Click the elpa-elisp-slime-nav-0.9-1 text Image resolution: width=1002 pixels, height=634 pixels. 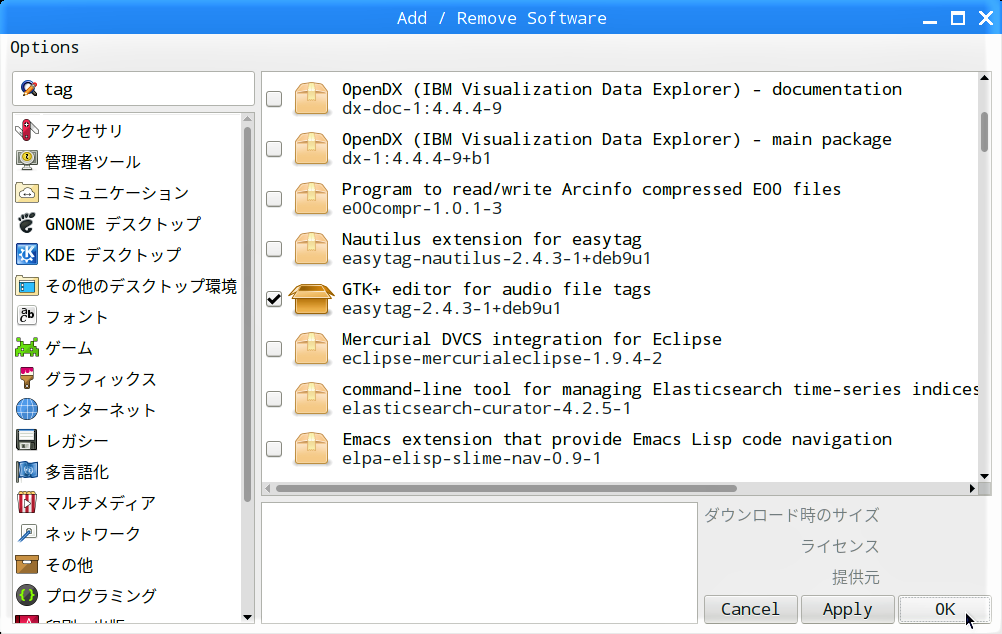(472, 458)
